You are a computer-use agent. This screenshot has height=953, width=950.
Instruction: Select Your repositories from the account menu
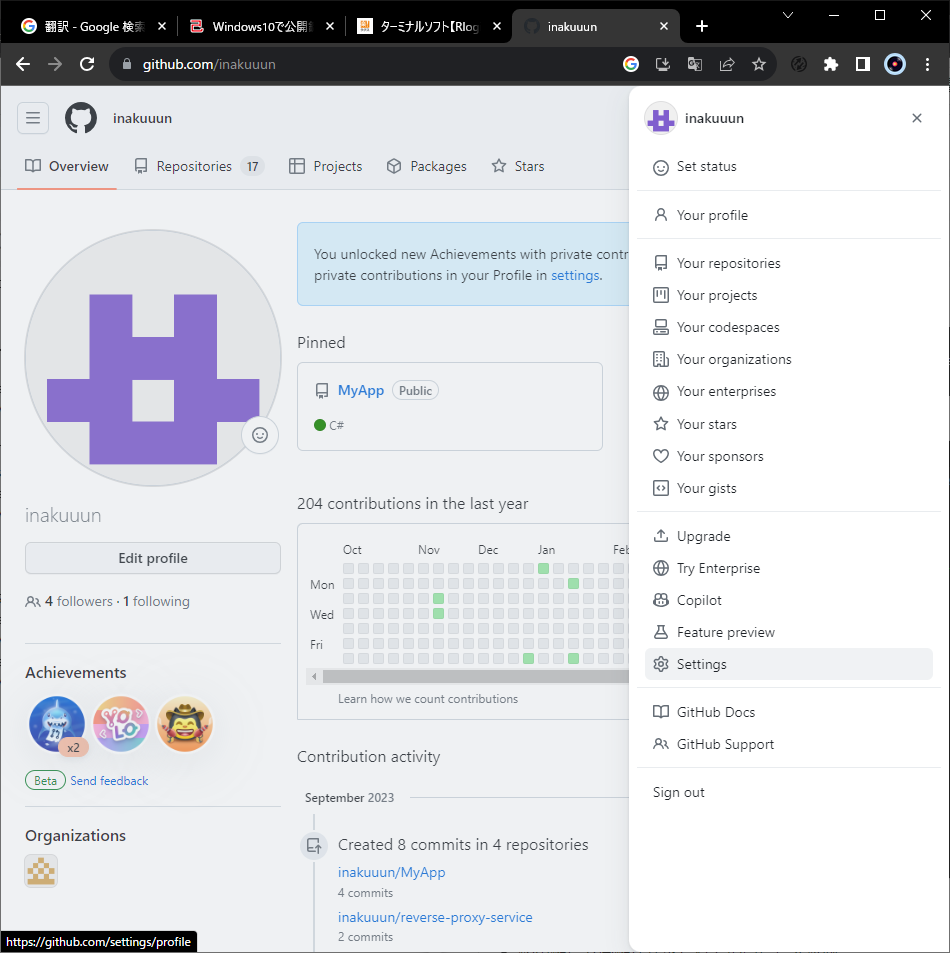tap(729, 262)
